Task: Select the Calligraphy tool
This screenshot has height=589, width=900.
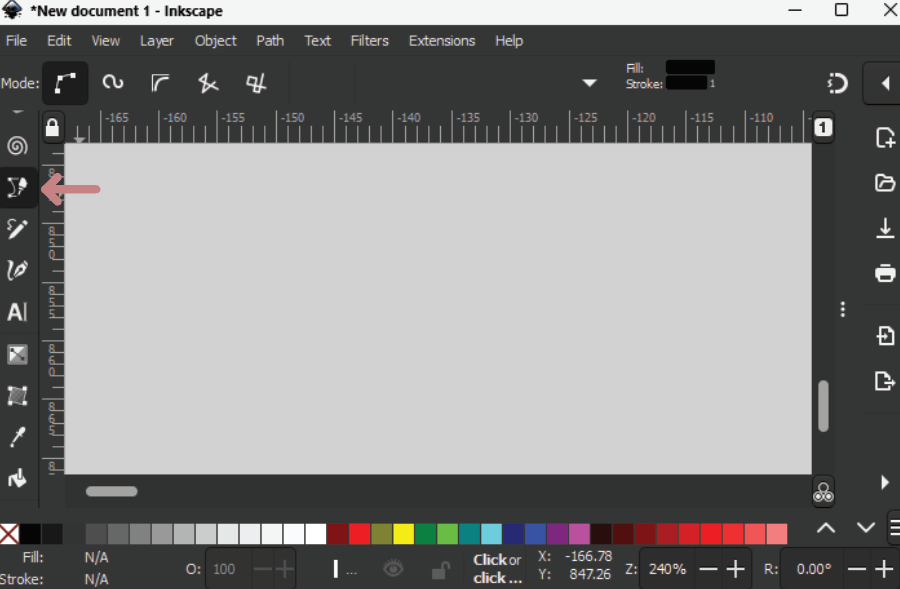Action: coord(17,270)
